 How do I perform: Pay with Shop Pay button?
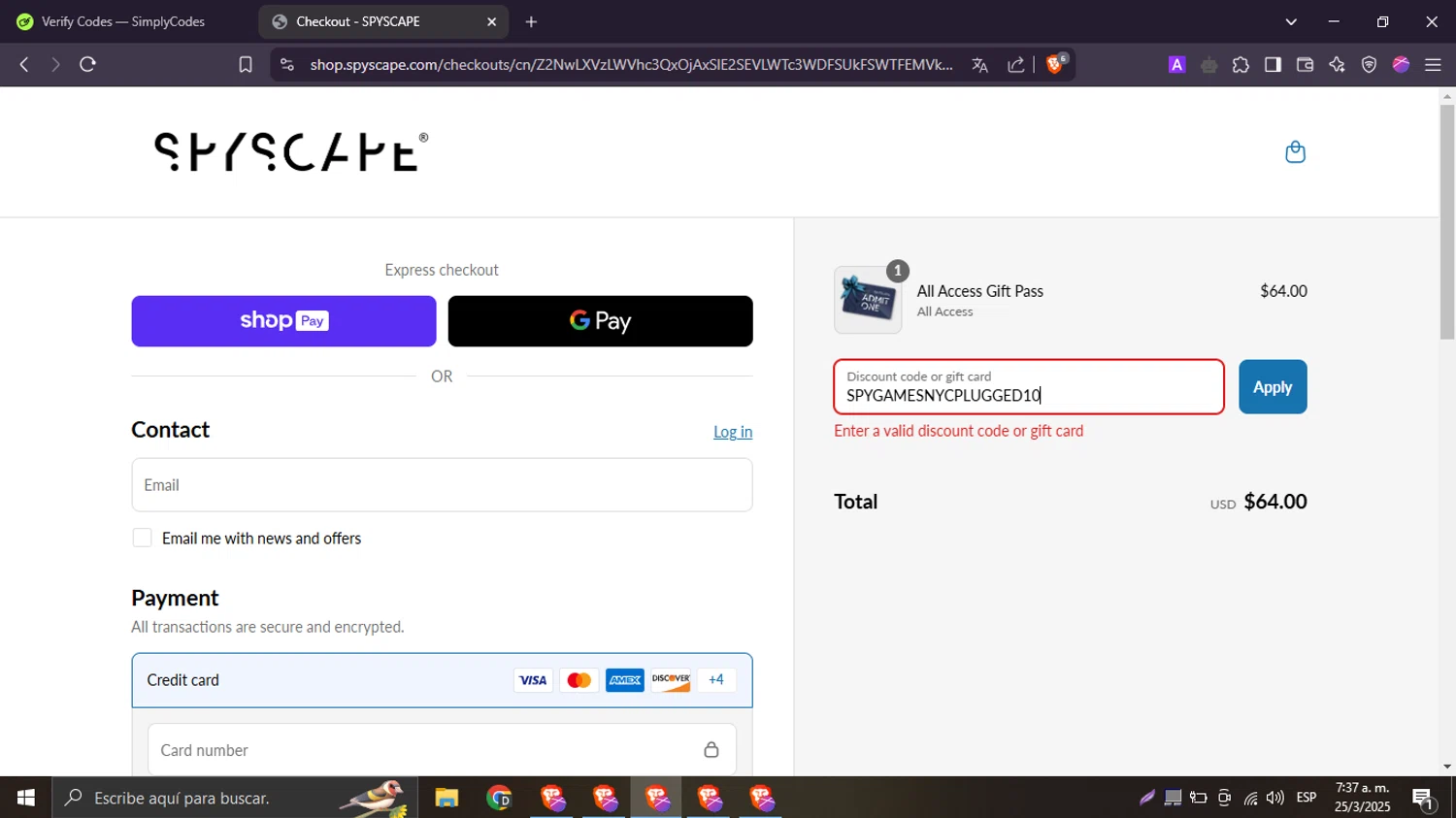coord(283,321)
